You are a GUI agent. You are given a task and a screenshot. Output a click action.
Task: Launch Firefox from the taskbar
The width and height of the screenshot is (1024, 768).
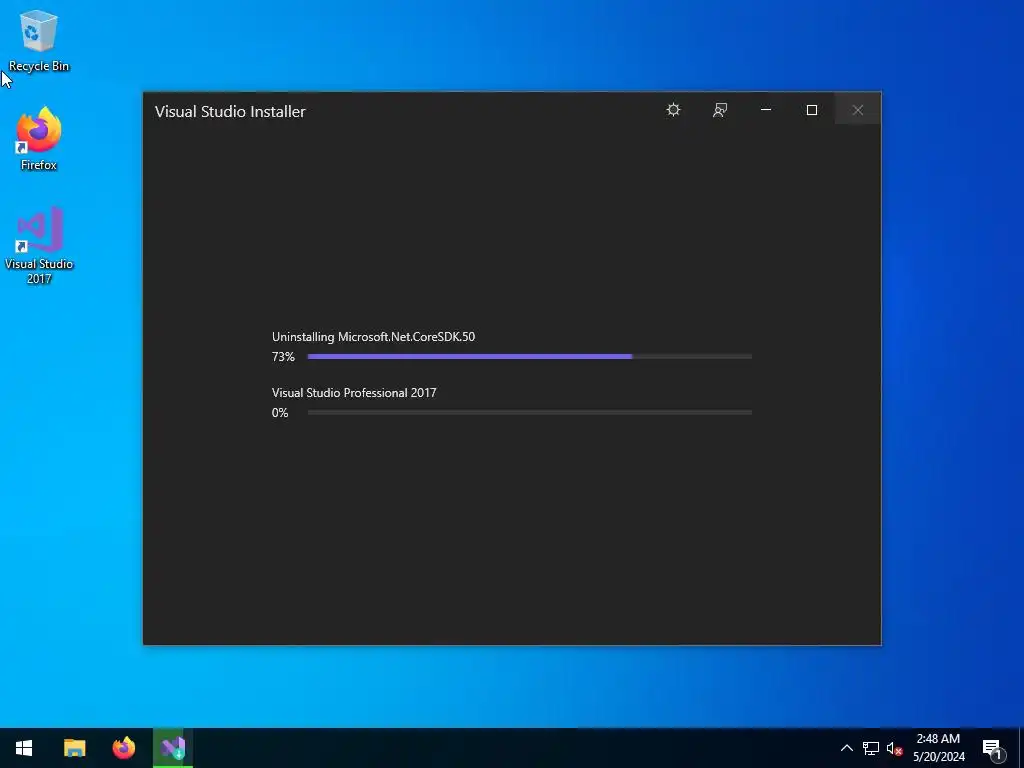click(x=124, y=748)
